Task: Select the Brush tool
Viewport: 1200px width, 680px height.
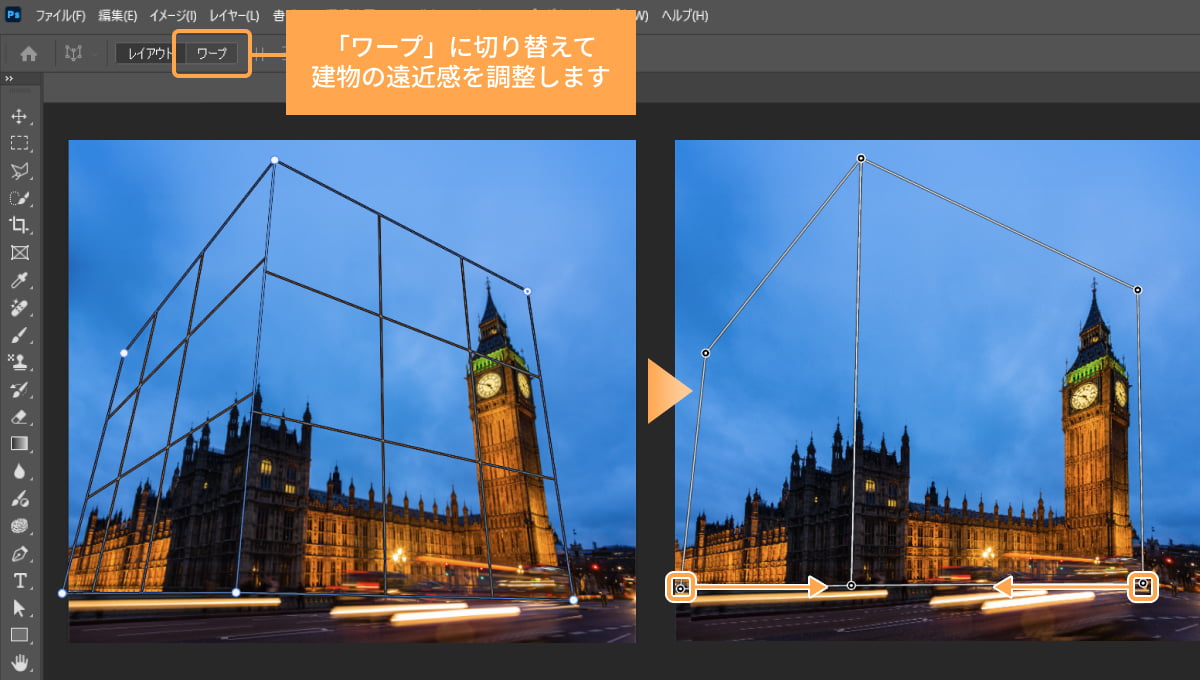Action: pyautogui.click(x=18, y=336)
